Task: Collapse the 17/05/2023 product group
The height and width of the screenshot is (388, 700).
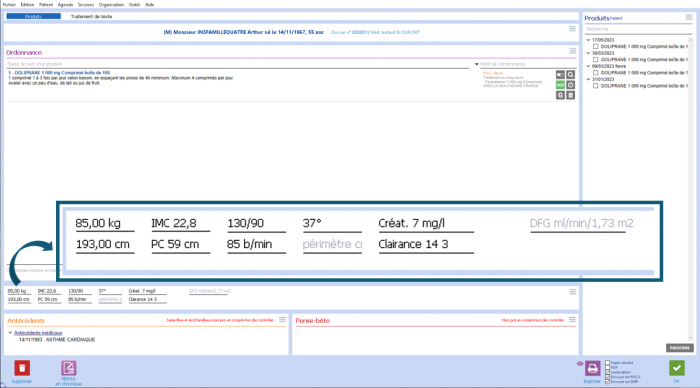Action: pyautogui.click(x=588, y=40)
